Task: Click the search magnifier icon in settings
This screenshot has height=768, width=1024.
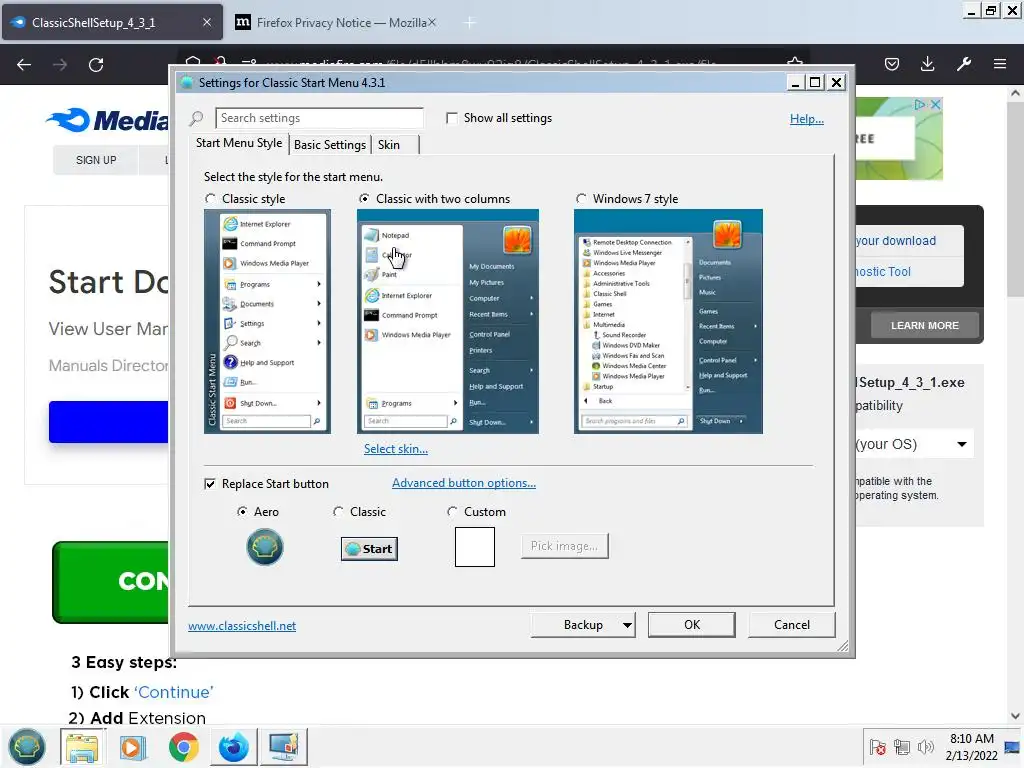Action: (196, 118)
